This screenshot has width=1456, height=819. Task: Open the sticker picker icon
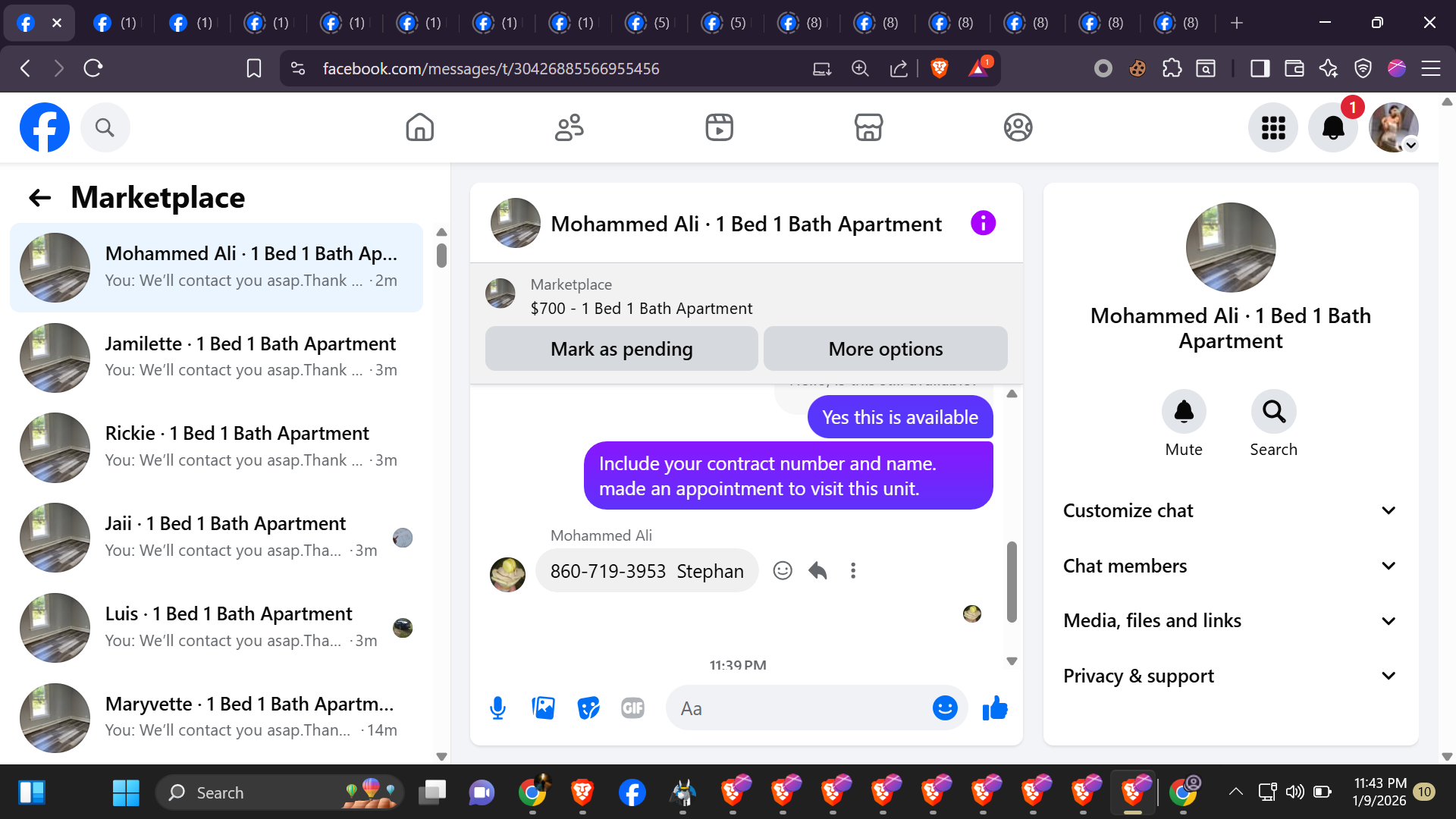(x=588, y=708)
